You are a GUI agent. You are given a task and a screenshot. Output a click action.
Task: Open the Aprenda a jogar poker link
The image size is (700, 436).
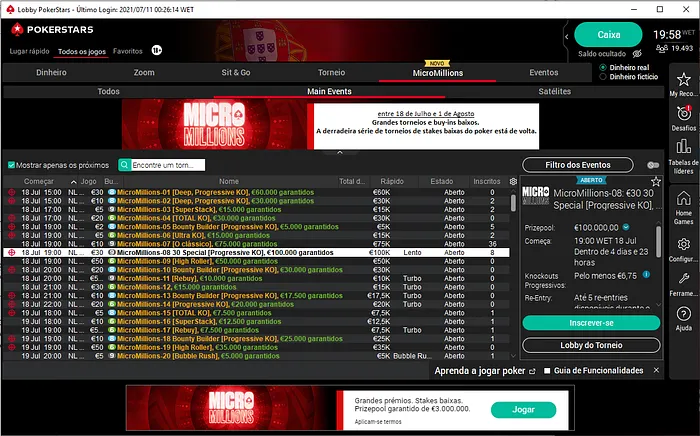(479, 371)
